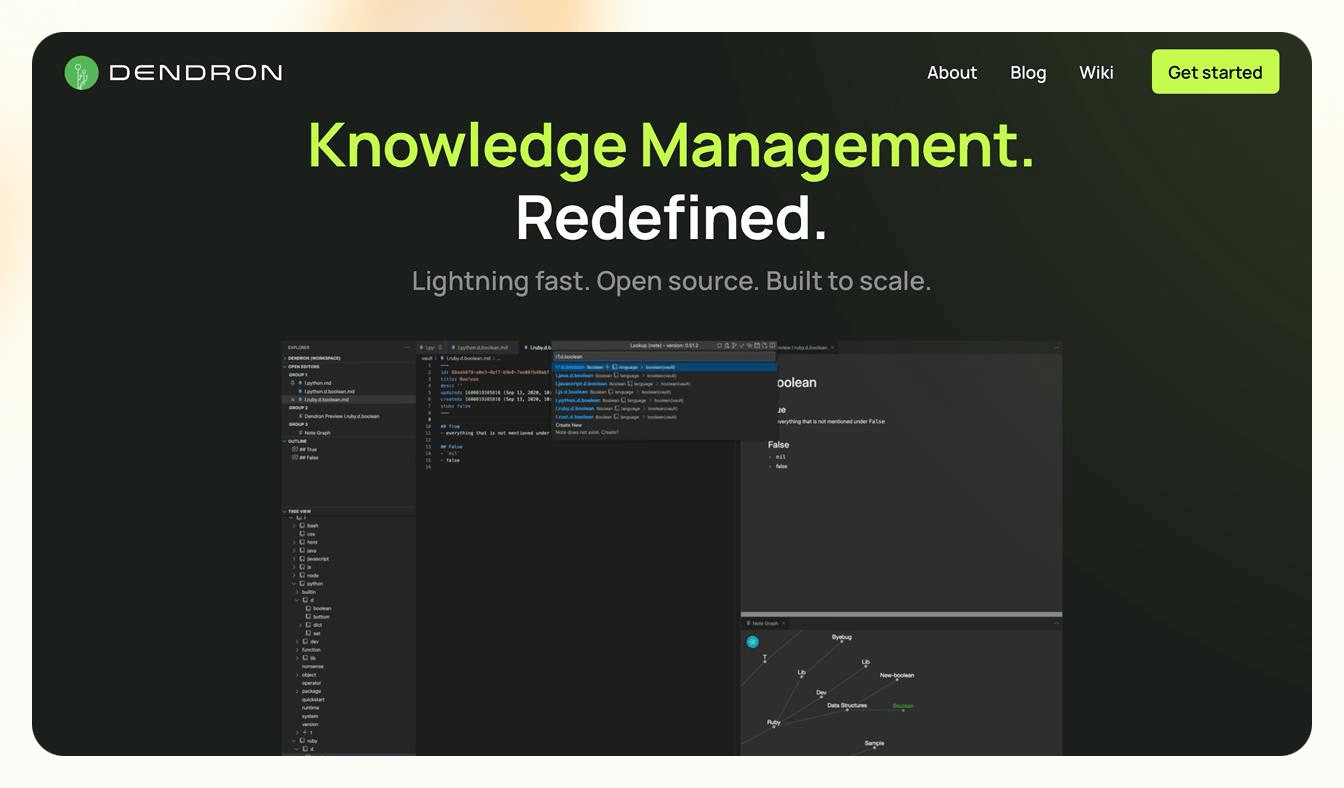Screen dimensions: 1344x788
Task: Select quickstart note in Tree View
Action: tap(313, 699)
